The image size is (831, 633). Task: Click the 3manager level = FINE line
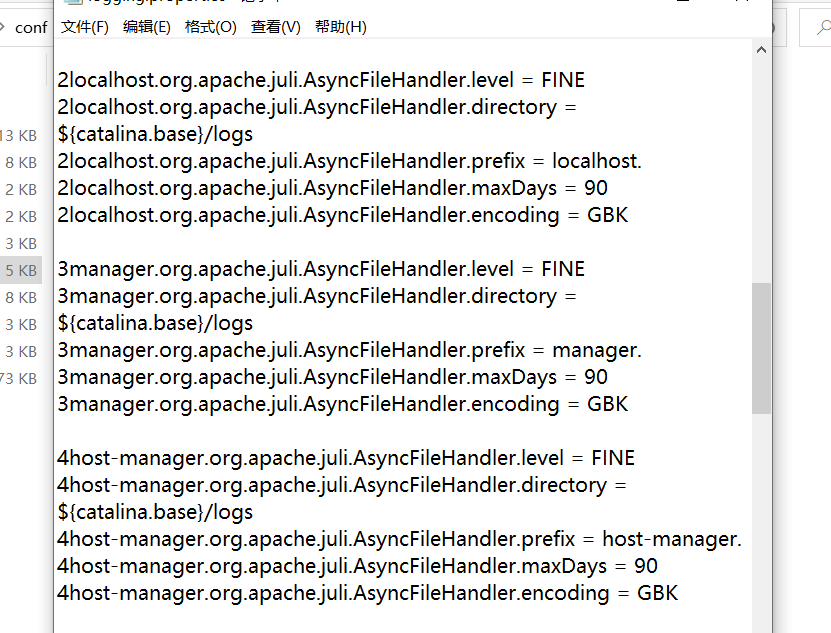pyautogui.click(x=321, y=269)
